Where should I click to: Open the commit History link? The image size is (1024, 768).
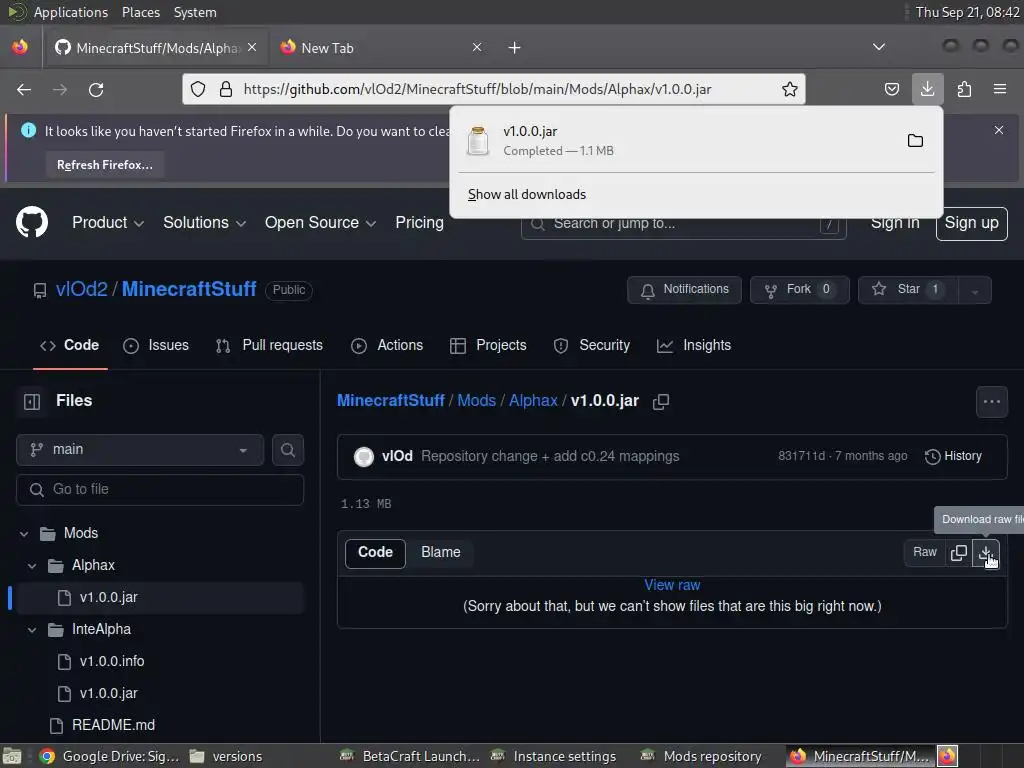(953, 456)
